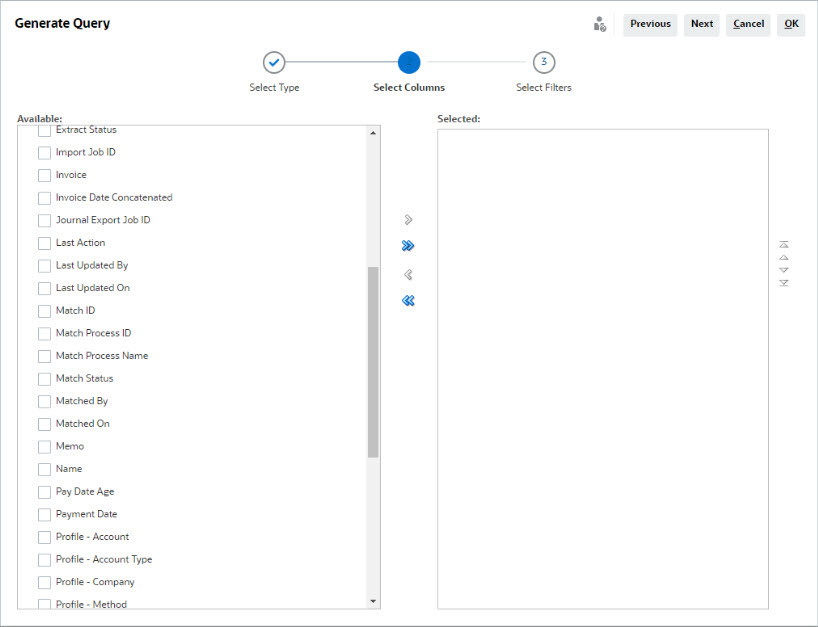The width and height of the screenshot is (818, 627).
Task: Check Journal Export Job ID checkbox
Action: tap(44, 221)
